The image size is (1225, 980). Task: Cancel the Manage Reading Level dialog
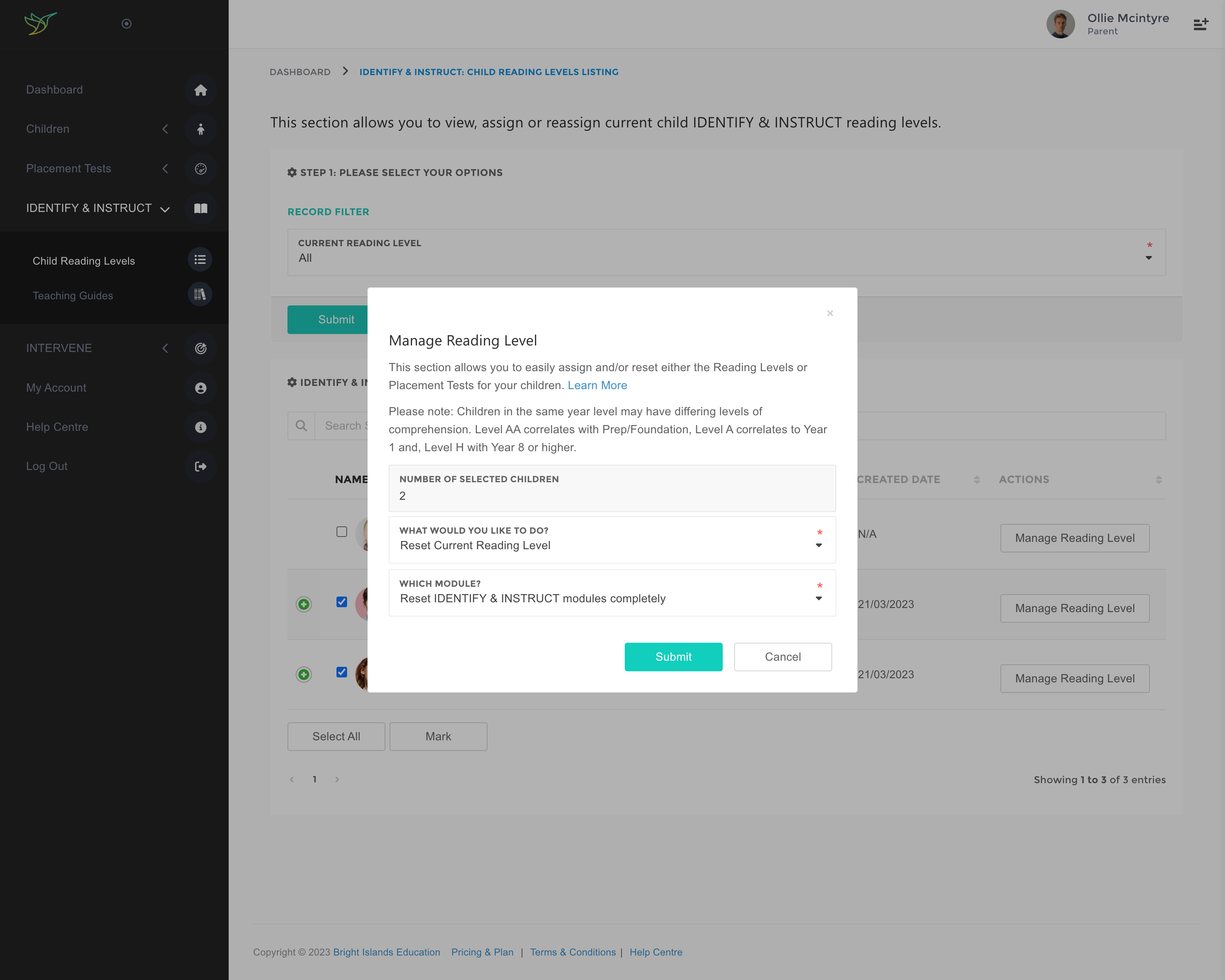click(782, 657)
